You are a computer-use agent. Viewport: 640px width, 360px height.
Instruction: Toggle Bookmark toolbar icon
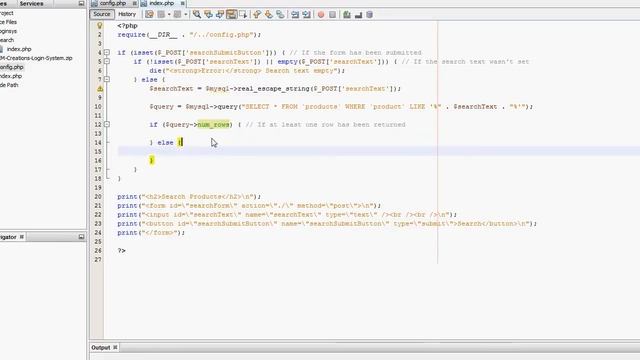point(280,14)
